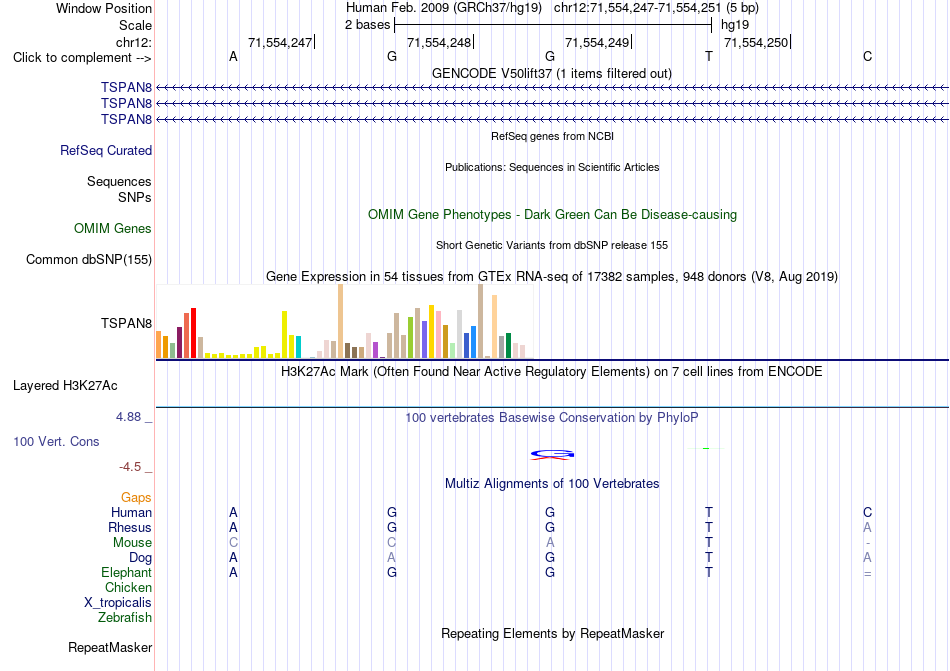Click the bottom TSPAN8 GENCODE transcript label

coord(126,119)
